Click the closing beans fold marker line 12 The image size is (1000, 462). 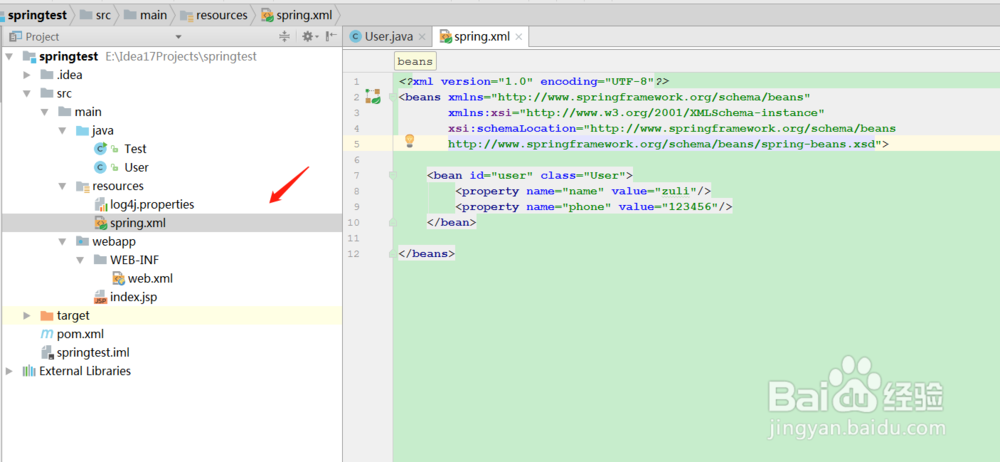(x=393, y=254)
